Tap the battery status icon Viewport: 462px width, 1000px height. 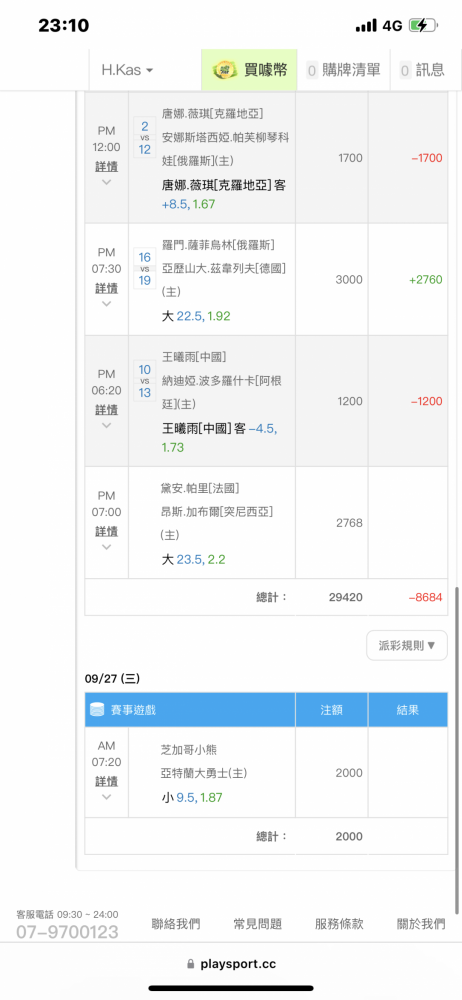click(x=423, y=26)
